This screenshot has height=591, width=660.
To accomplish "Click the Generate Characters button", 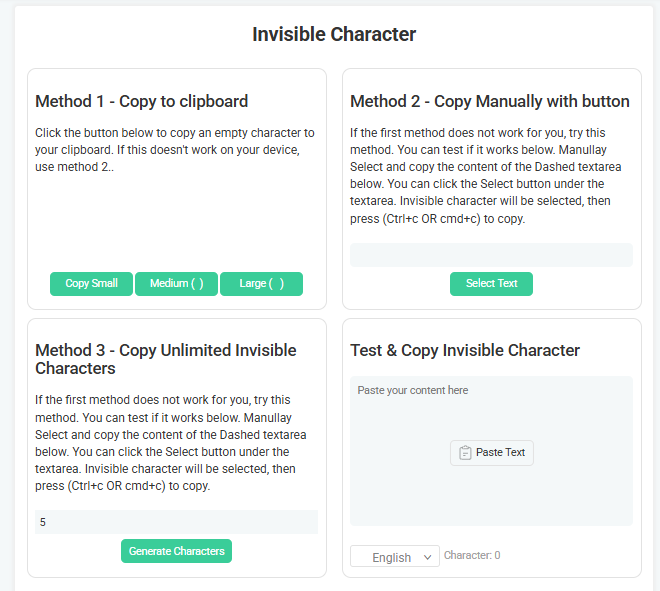I will click(176, 551).
